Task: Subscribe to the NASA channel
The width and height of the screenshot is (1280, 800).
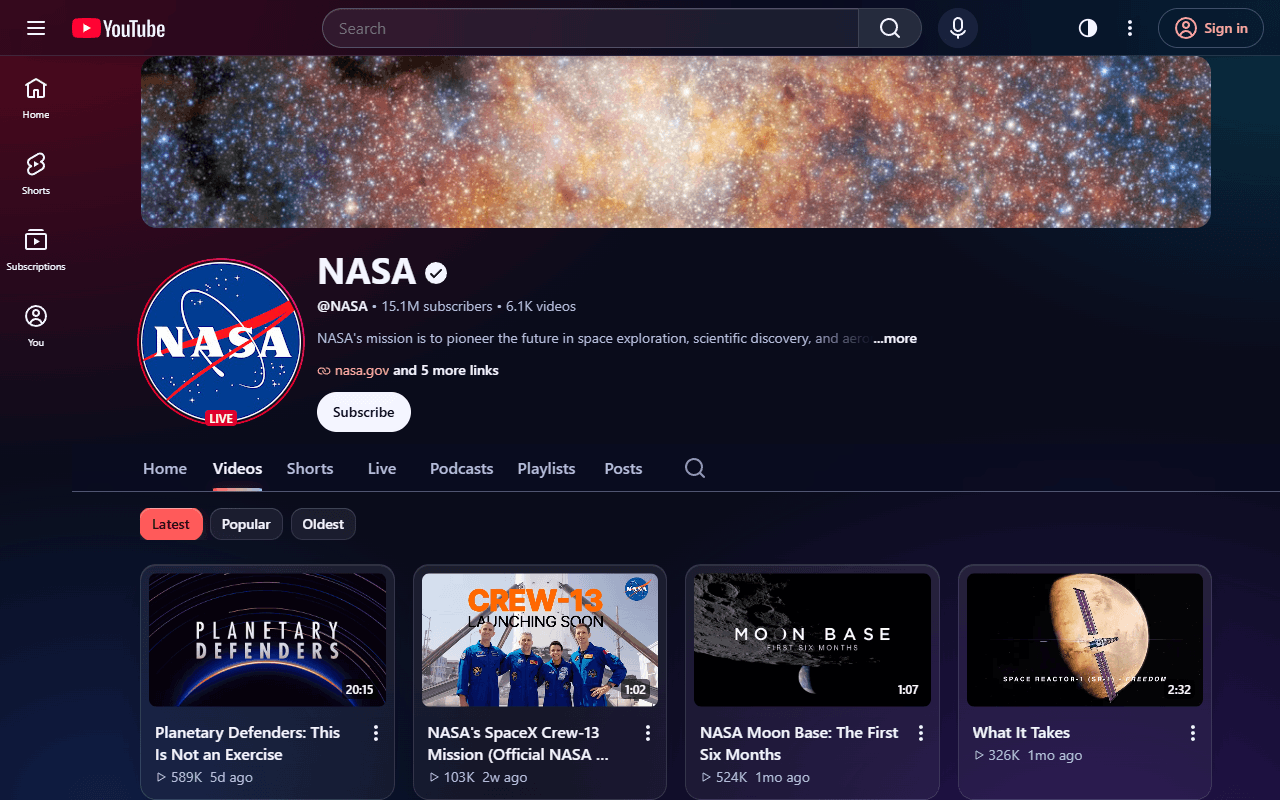Action: [x=364, y=412]
